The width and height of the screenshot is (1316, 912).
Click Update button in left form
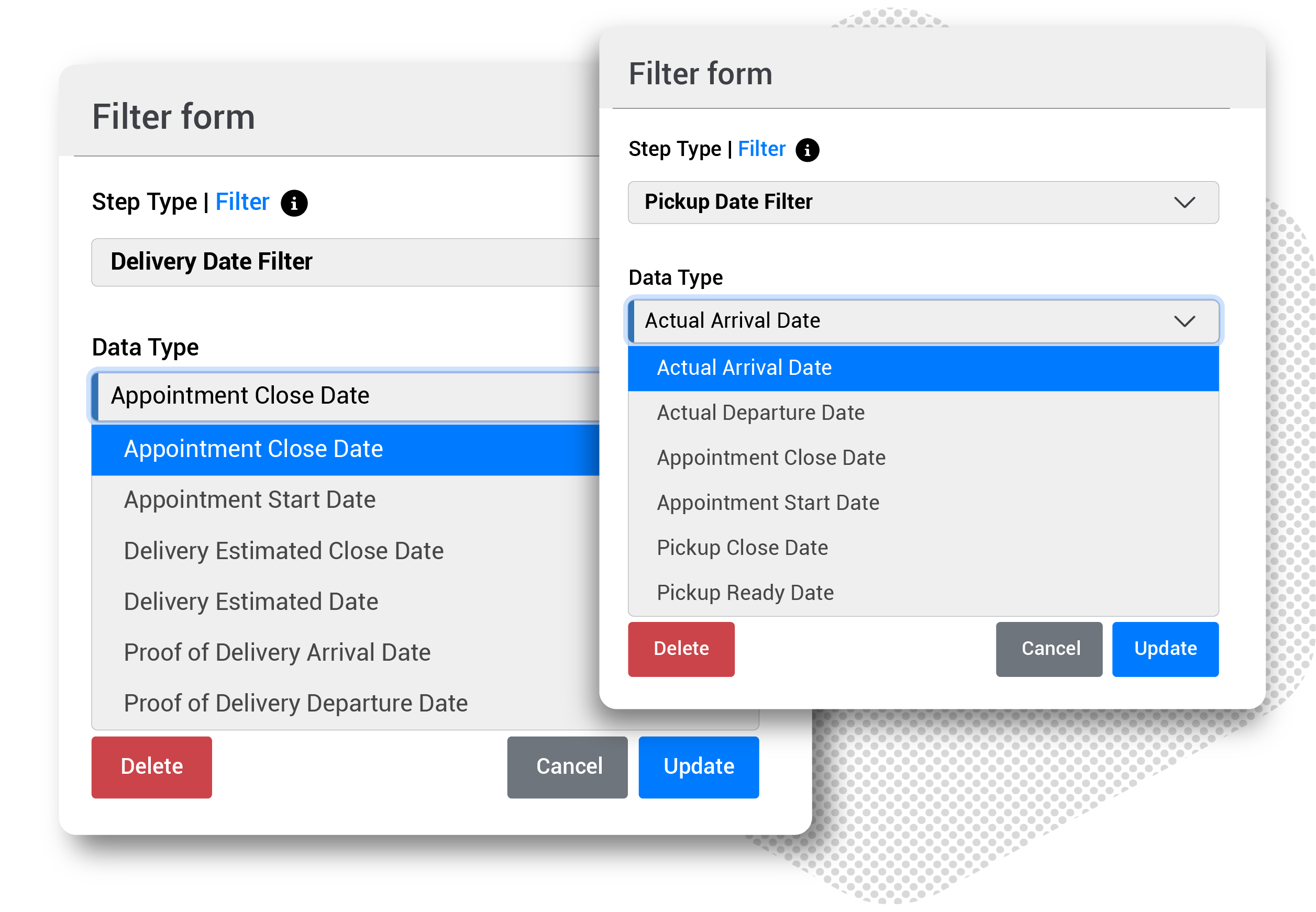click(x=698, y=767)
